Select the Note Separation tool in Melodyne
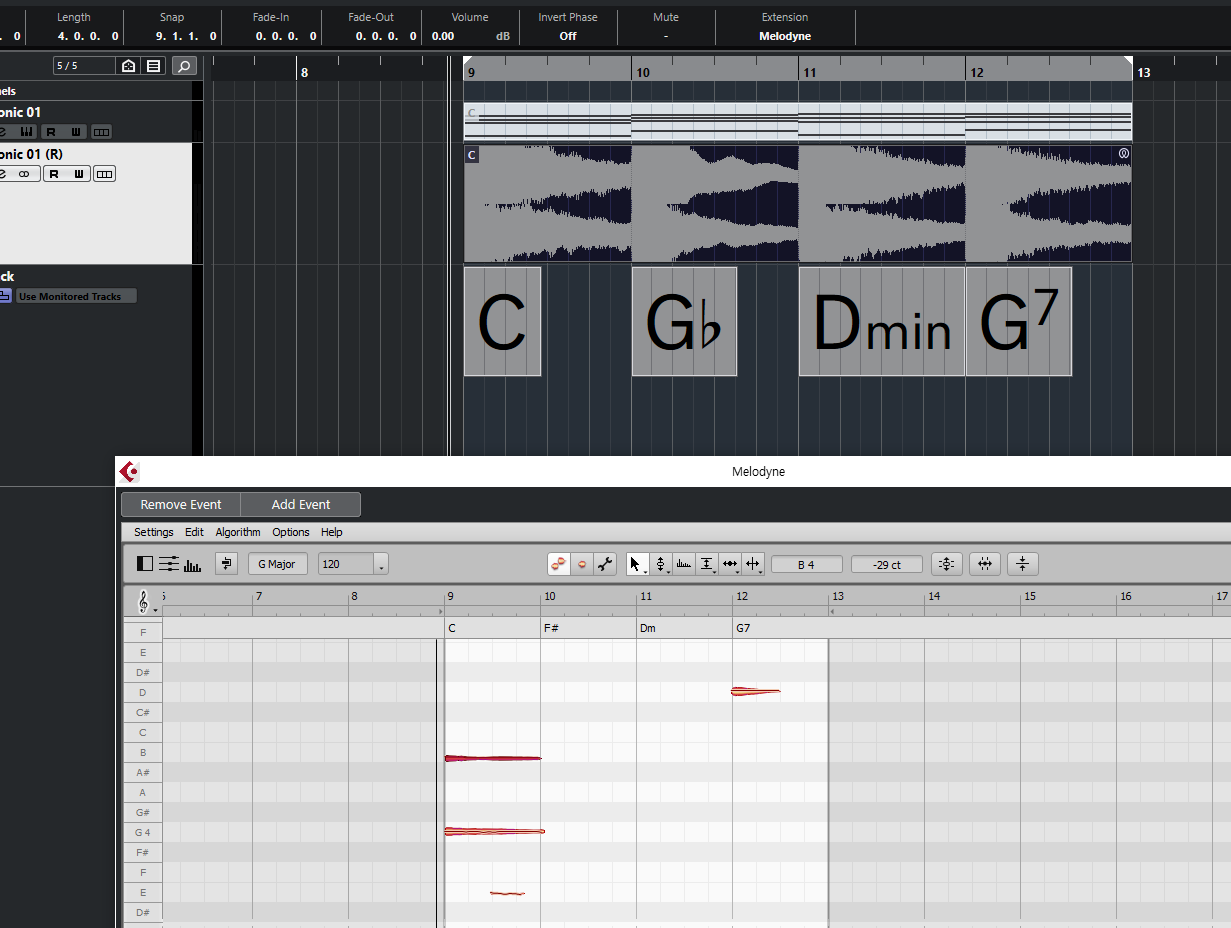 753,564
